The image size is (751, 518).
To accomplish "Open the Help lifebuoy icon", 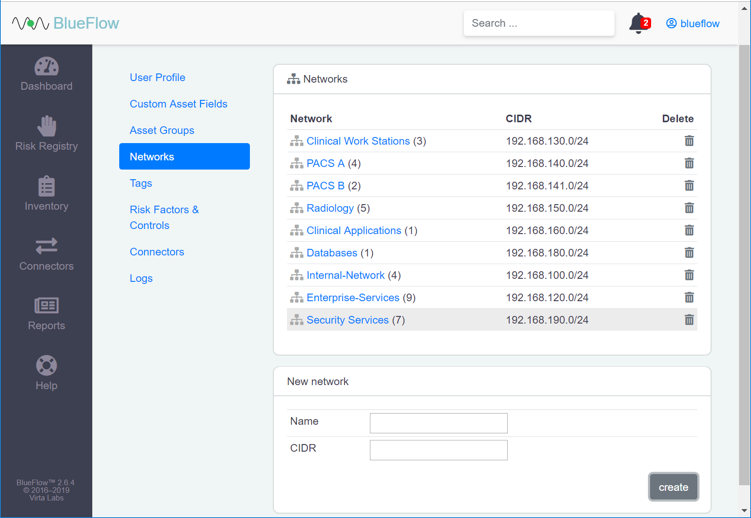I will click(46, 366).
